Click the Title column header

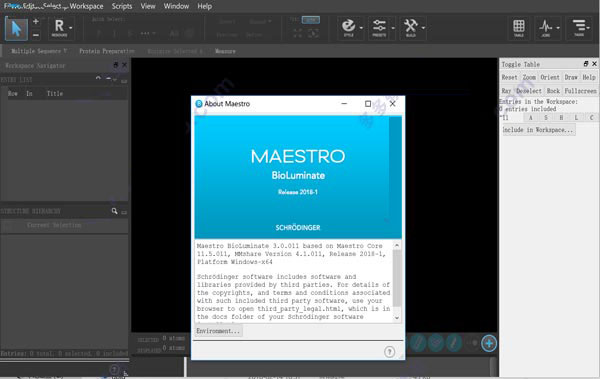coord(55,93)
